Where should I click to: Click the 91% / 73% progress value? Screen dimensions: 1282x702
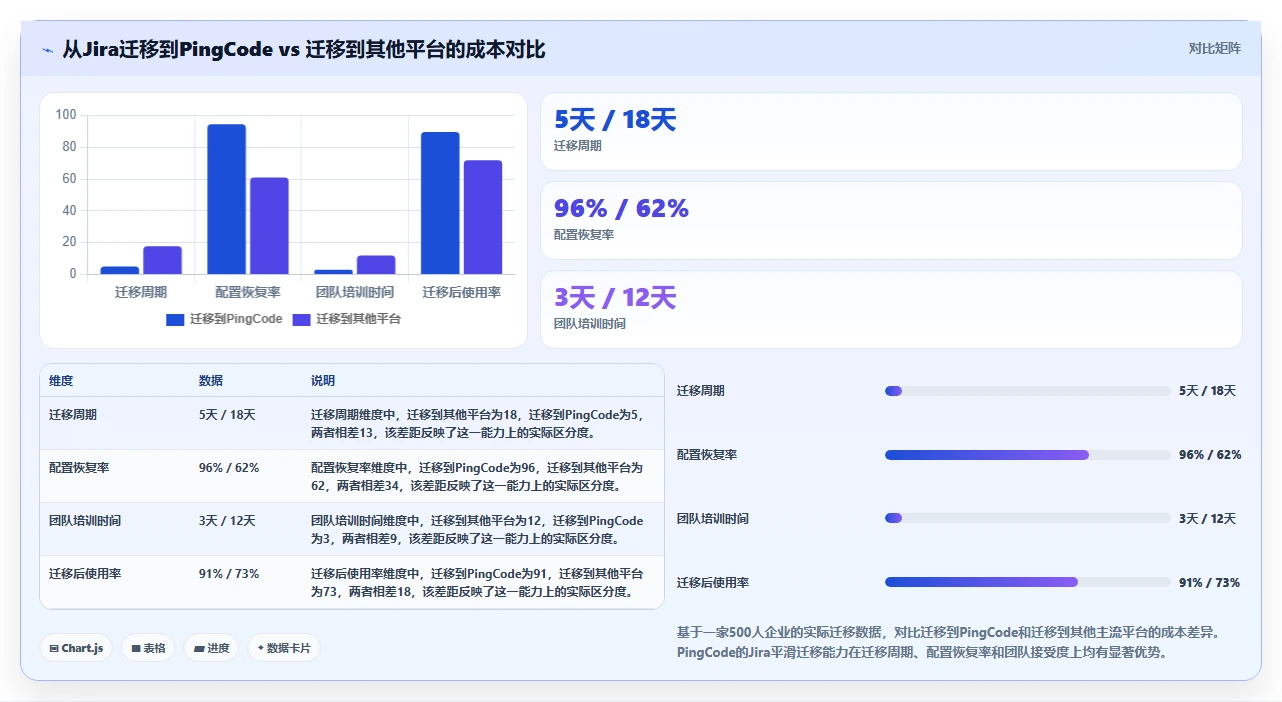click(1209, 582)
